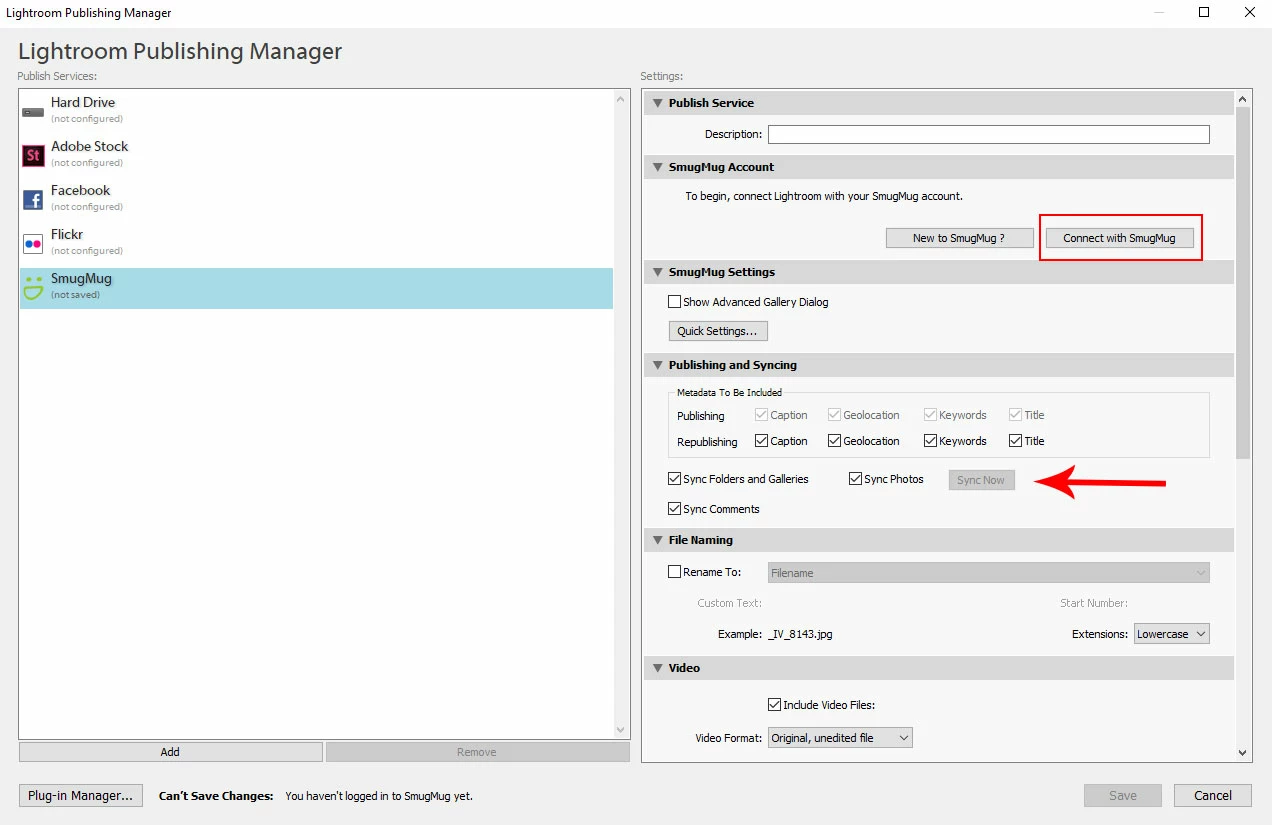This screenshot has width=1272, height=825.
Task: Enable Rename To checkbox
Action: coord(674,572)
